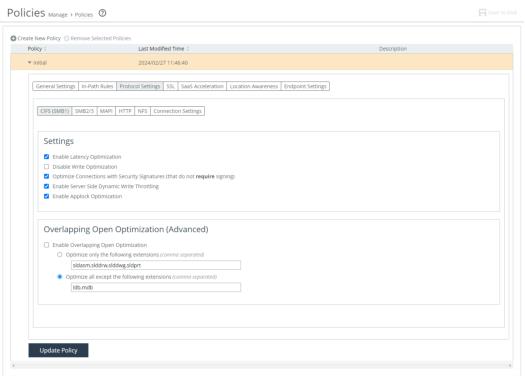The image size is (525, 376).
Task: Click Create New Policy link
Action: [x=39, y=38]
